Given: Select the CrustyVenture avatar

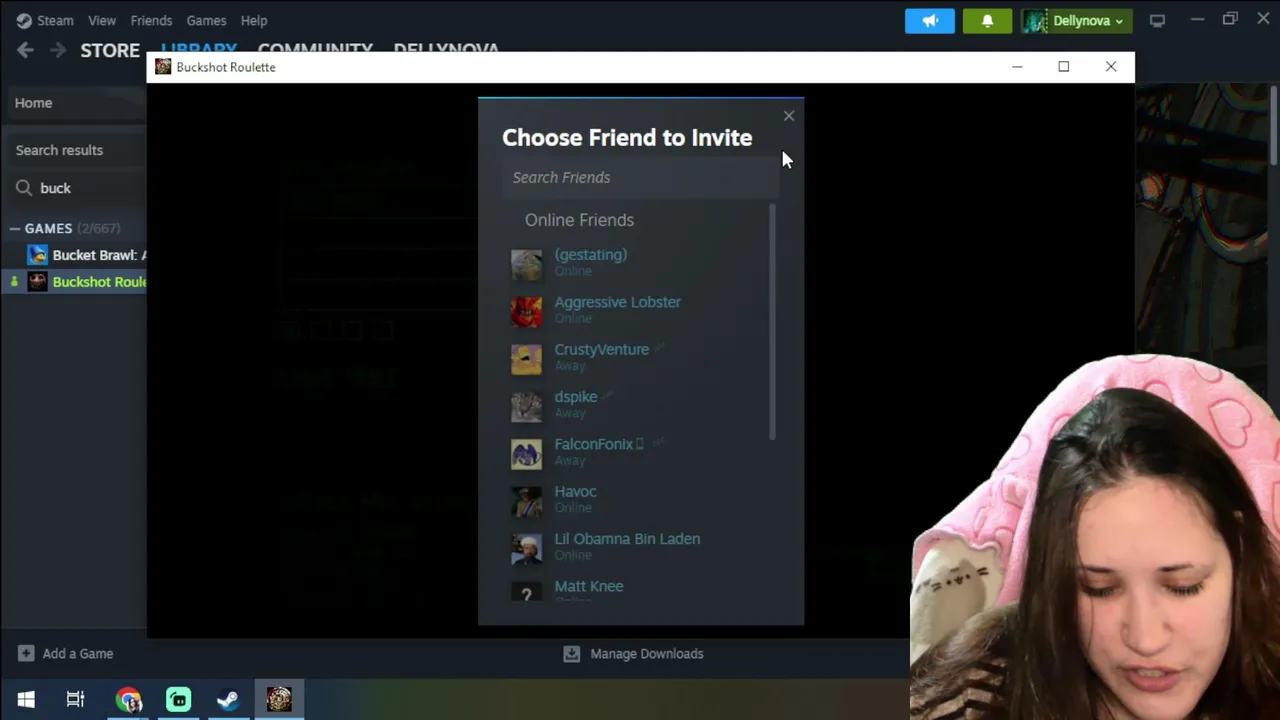Looking at the screenshot, I should pos(526,359).
